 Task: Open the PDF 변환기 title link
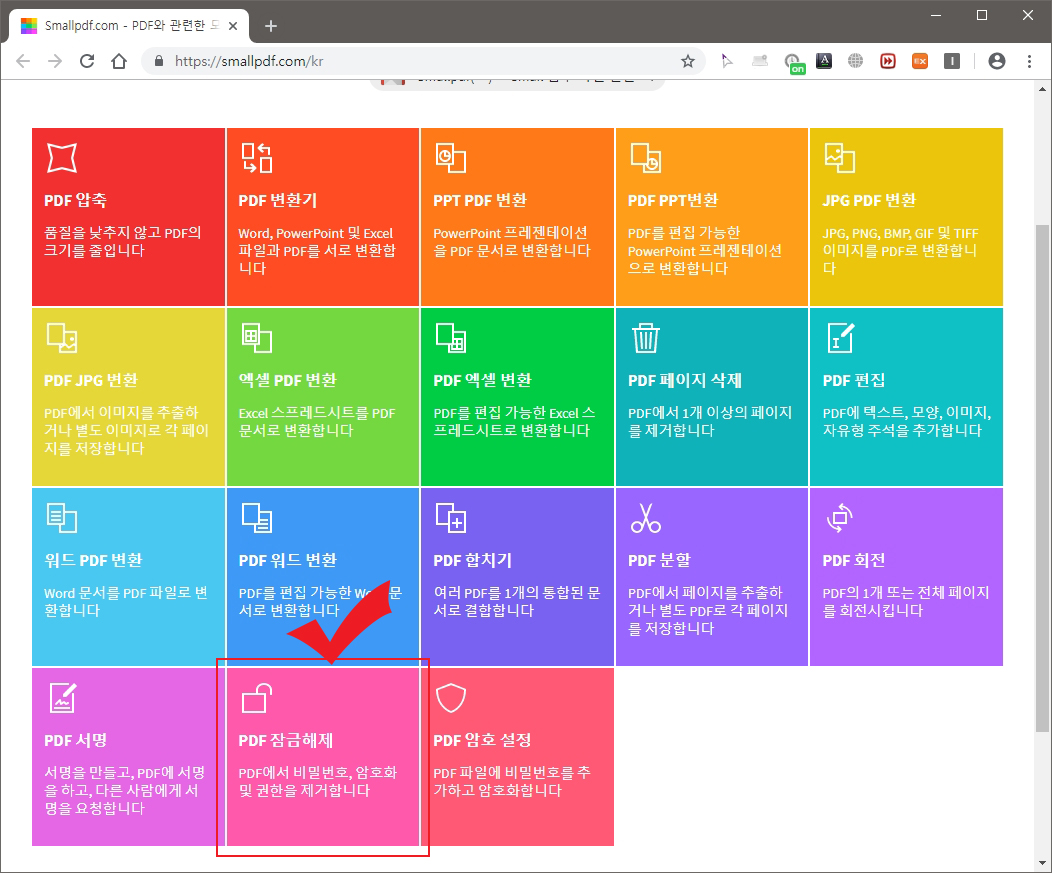(x=278, y=201)
